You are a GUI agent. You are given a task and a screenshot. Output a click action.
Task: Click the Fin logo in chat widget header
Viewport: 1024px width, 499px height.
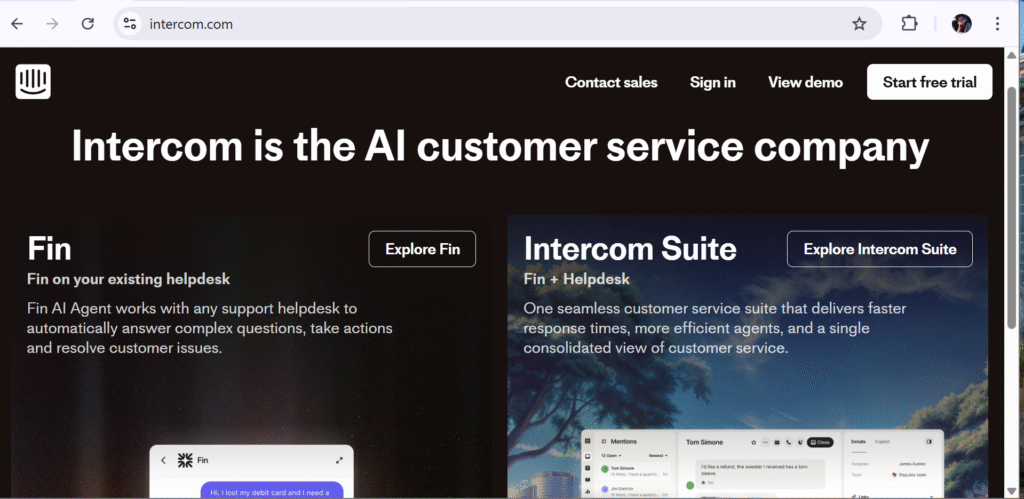pyautogui.click(x=185, y=460)
